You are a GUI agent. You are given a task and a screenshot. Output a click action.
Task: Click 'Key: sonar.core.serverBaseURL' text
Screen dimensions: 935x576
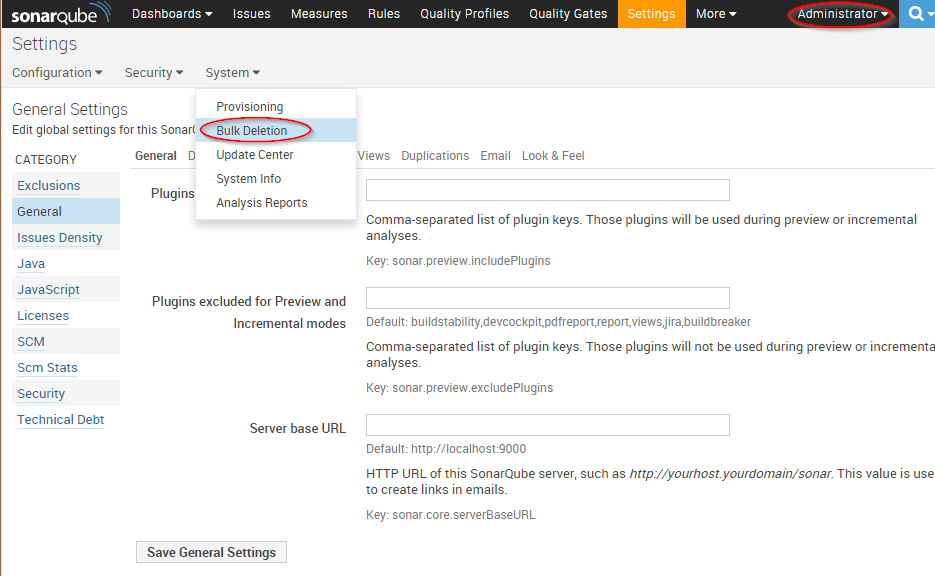tap(451, 515)
